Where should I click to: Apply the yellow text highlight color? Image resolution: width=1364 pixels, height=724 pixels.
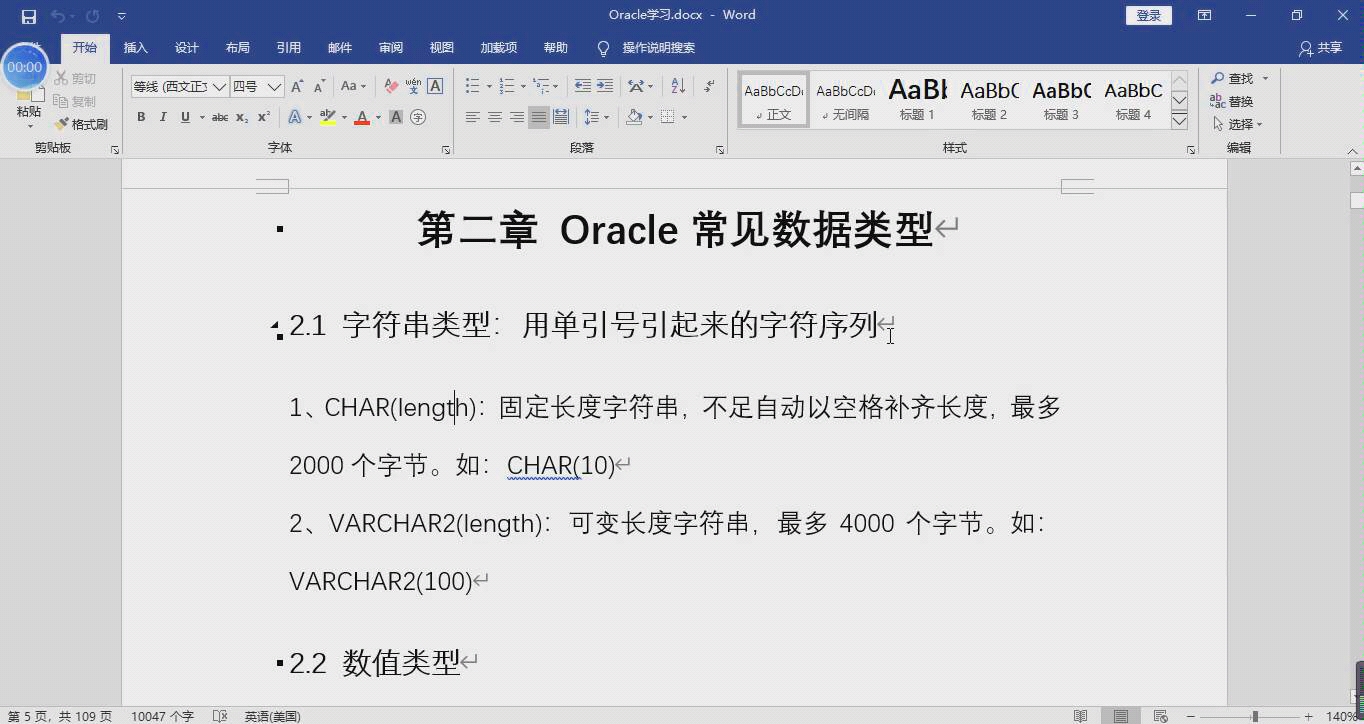[328, 117]
